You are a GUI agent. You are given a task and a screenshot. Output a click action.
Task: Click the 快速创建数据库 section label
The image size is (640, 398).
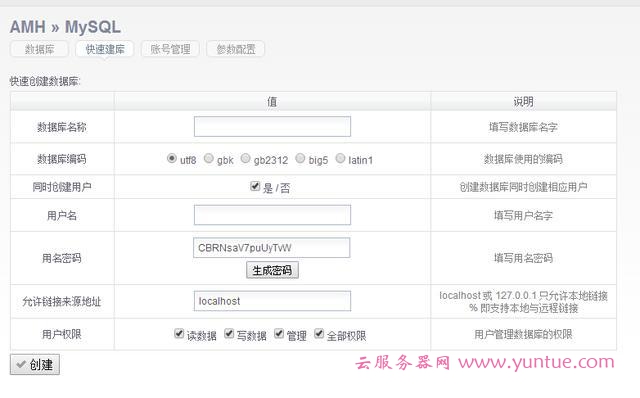45,81
